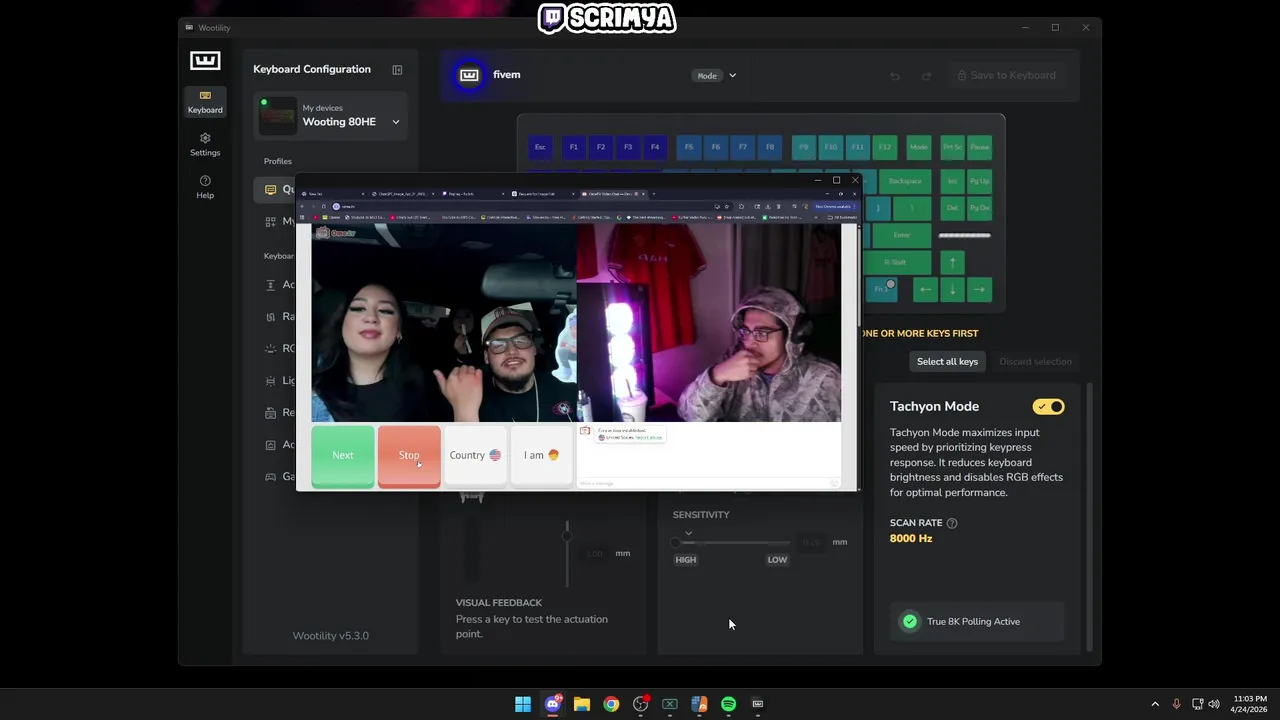Open the Keyboard section in Wootility sidebar

tap(205, 102)
